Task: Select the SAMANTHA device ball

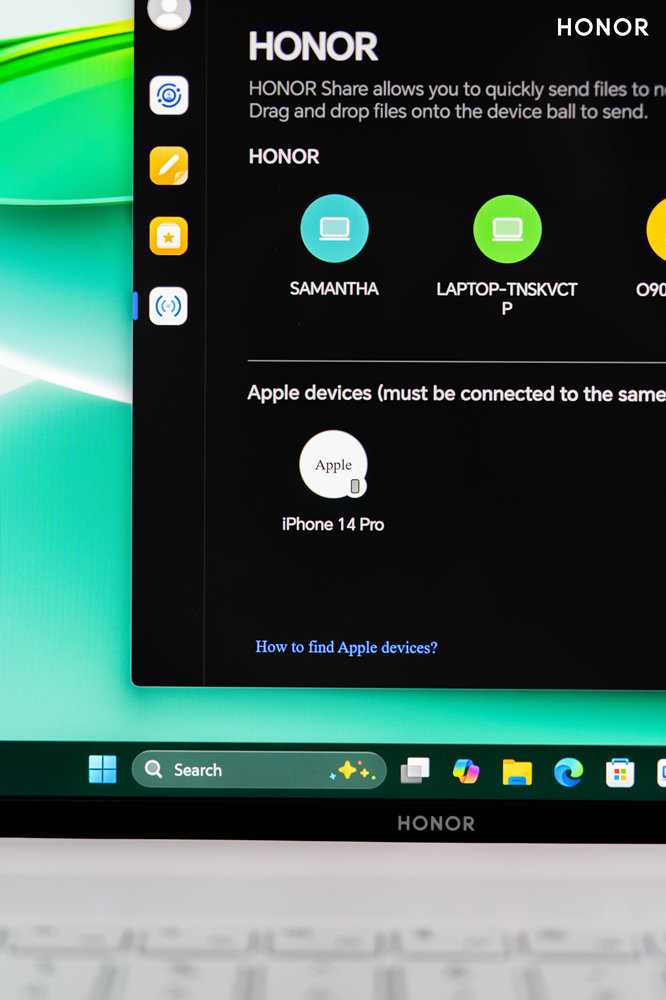Action: tap(334, 228)
